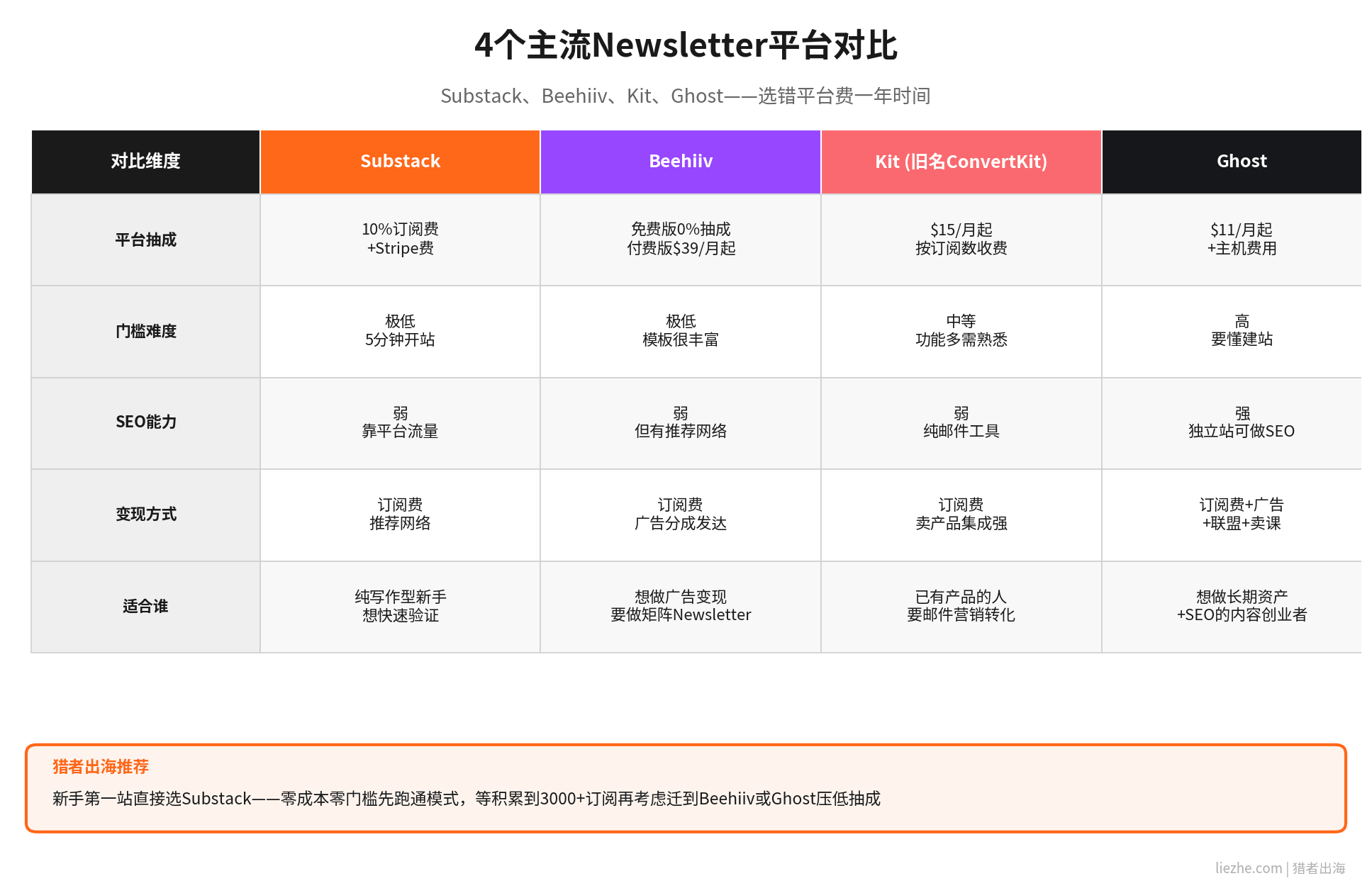The image size is (1372, 893).
Task: Click the cell 弱 靠平台流量
Action: pyautogui.click(x=400, y=422)
